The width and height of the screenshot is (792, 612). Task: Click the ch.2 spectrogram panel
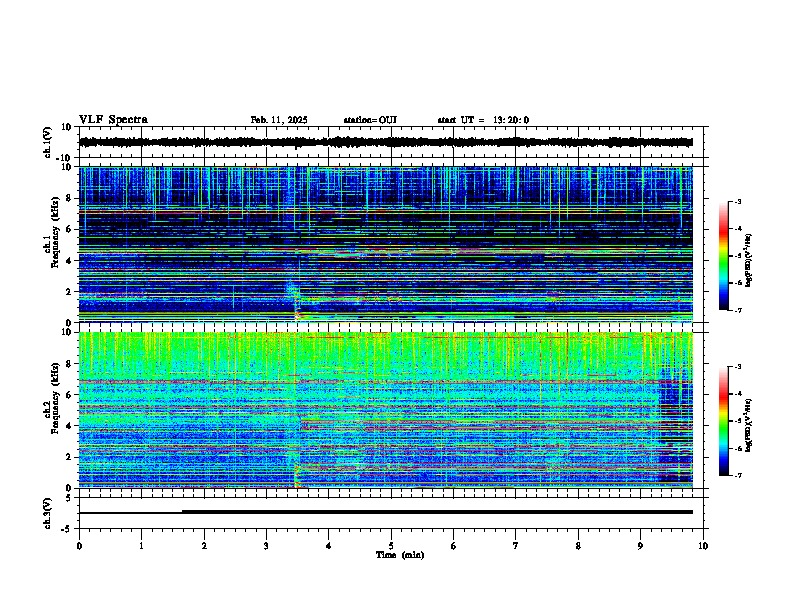(x=385, y=410)
